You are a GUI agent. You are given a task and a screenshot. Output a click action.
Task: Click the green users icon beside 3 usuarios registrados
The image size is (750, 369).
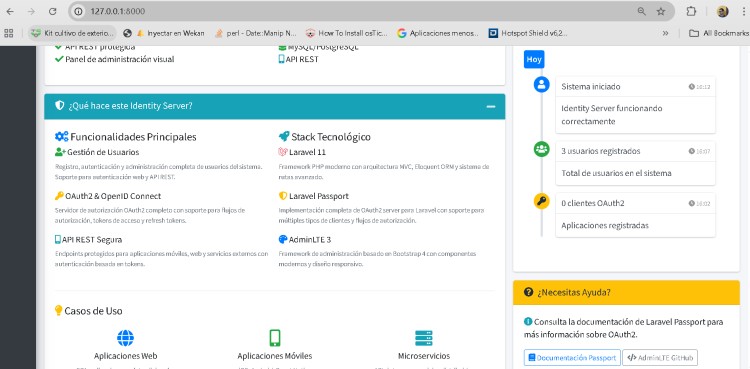[x=541, y=149]
